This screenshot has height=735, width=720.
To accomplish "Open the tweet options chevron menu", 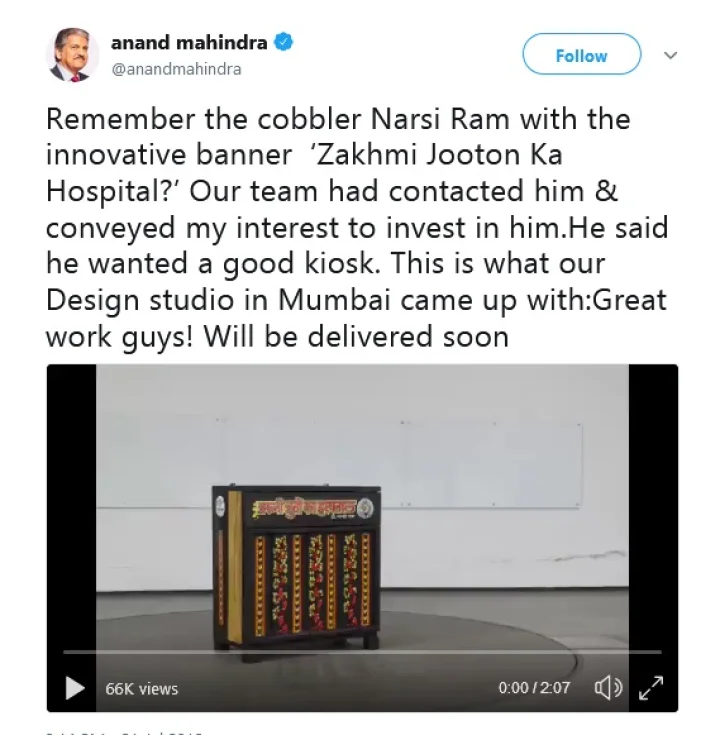I will 670,55.
